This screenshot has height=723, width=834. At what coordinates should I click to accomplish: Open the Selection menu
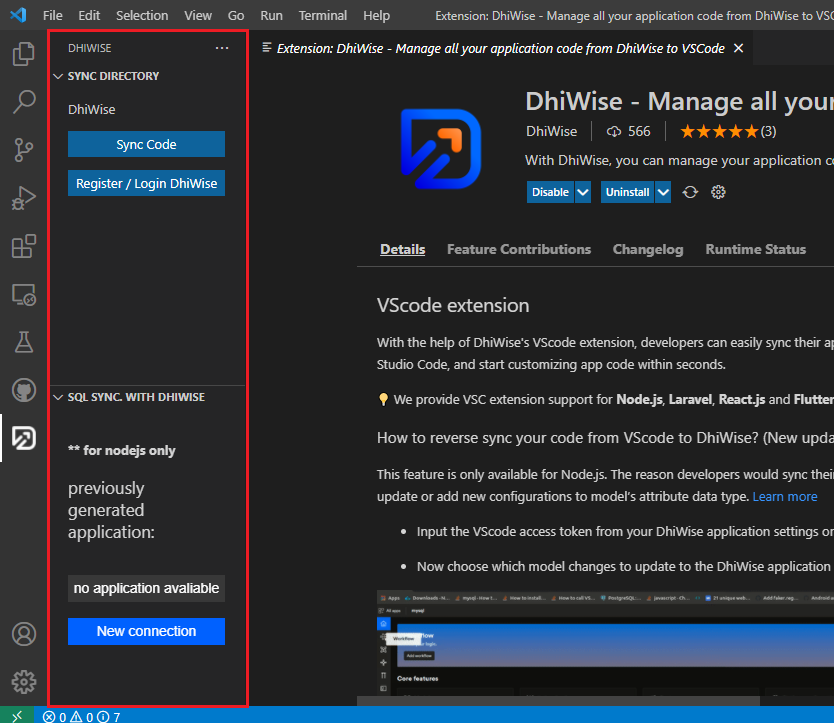click(x=142, y=15)
